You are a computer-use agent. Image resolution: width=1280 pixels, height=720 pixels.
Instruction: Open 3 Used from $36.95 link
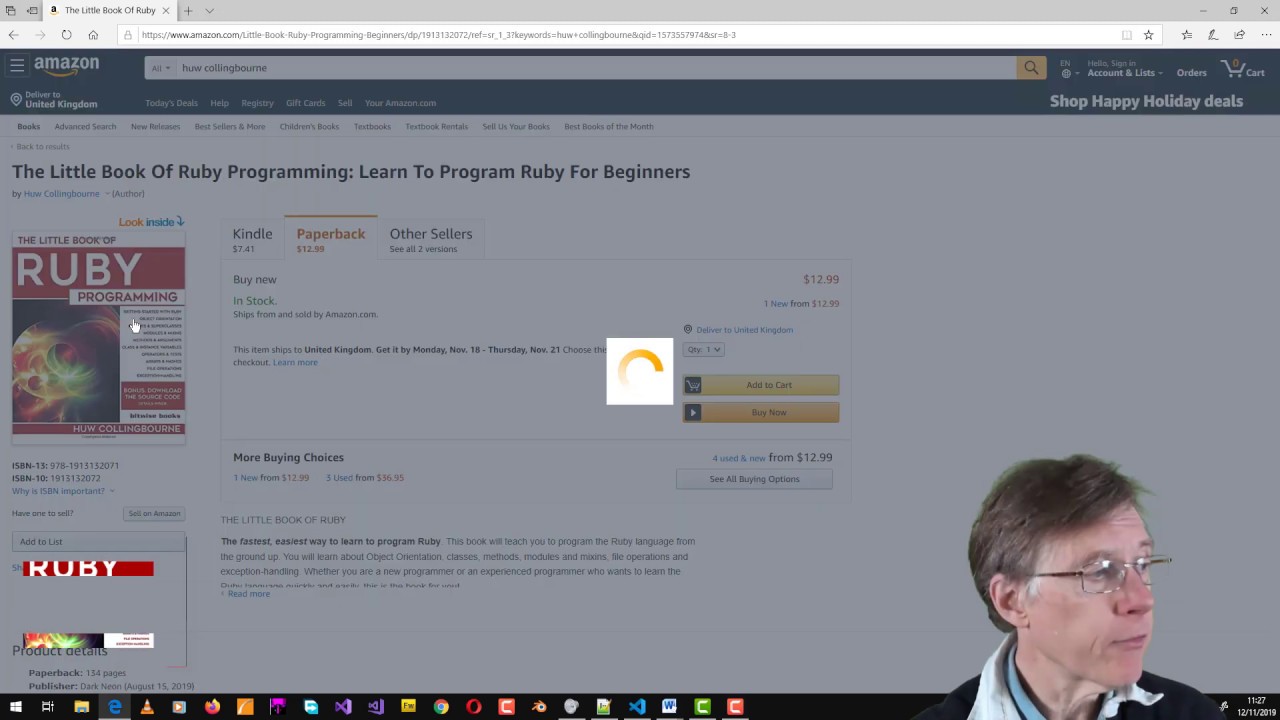tap(365, 478)
